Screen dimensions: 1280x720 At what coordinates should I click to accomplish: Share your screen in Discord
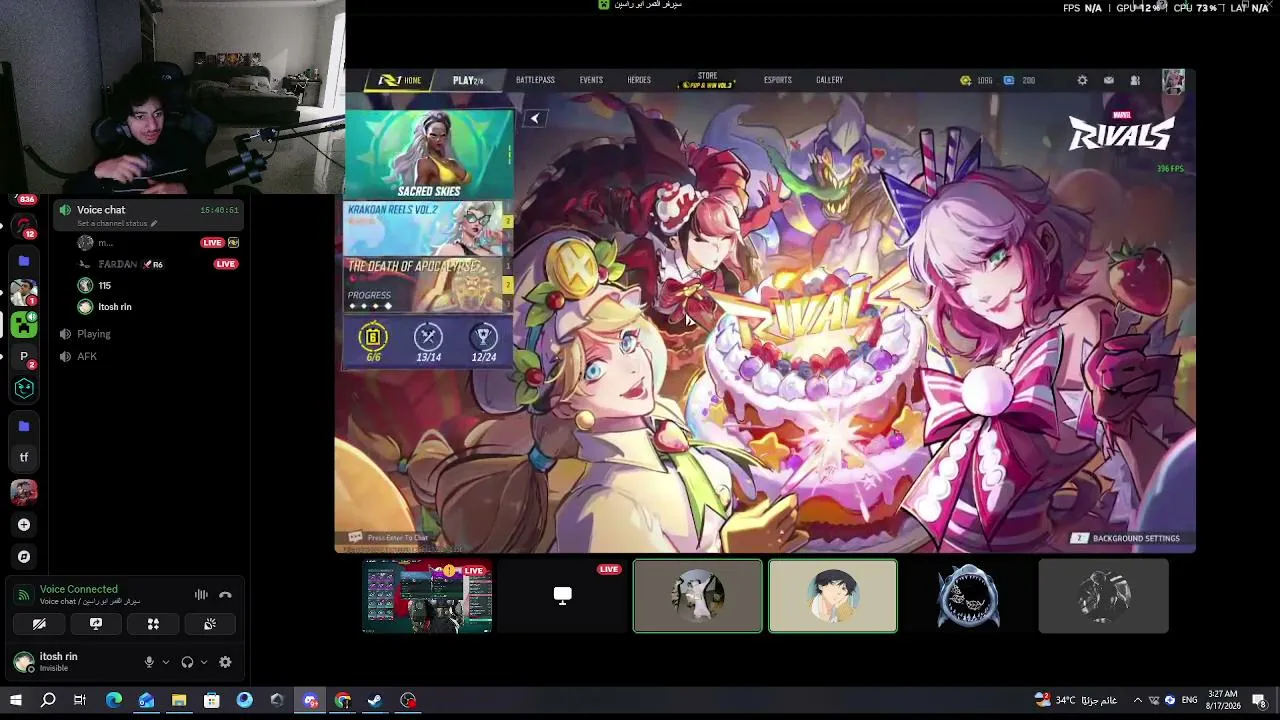click(96, 624)
